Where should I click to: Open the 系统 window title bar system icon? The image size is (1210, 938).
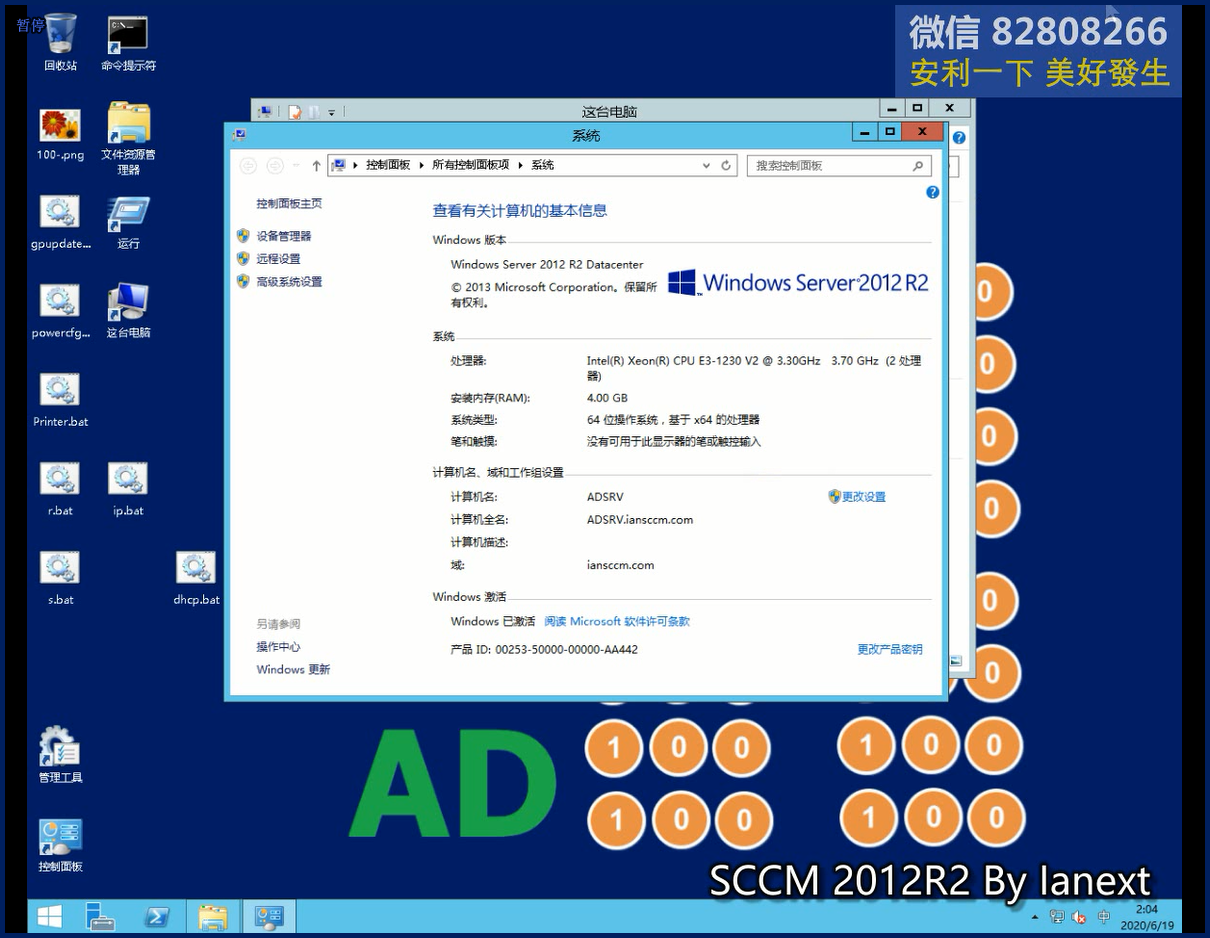pos(240,134)
